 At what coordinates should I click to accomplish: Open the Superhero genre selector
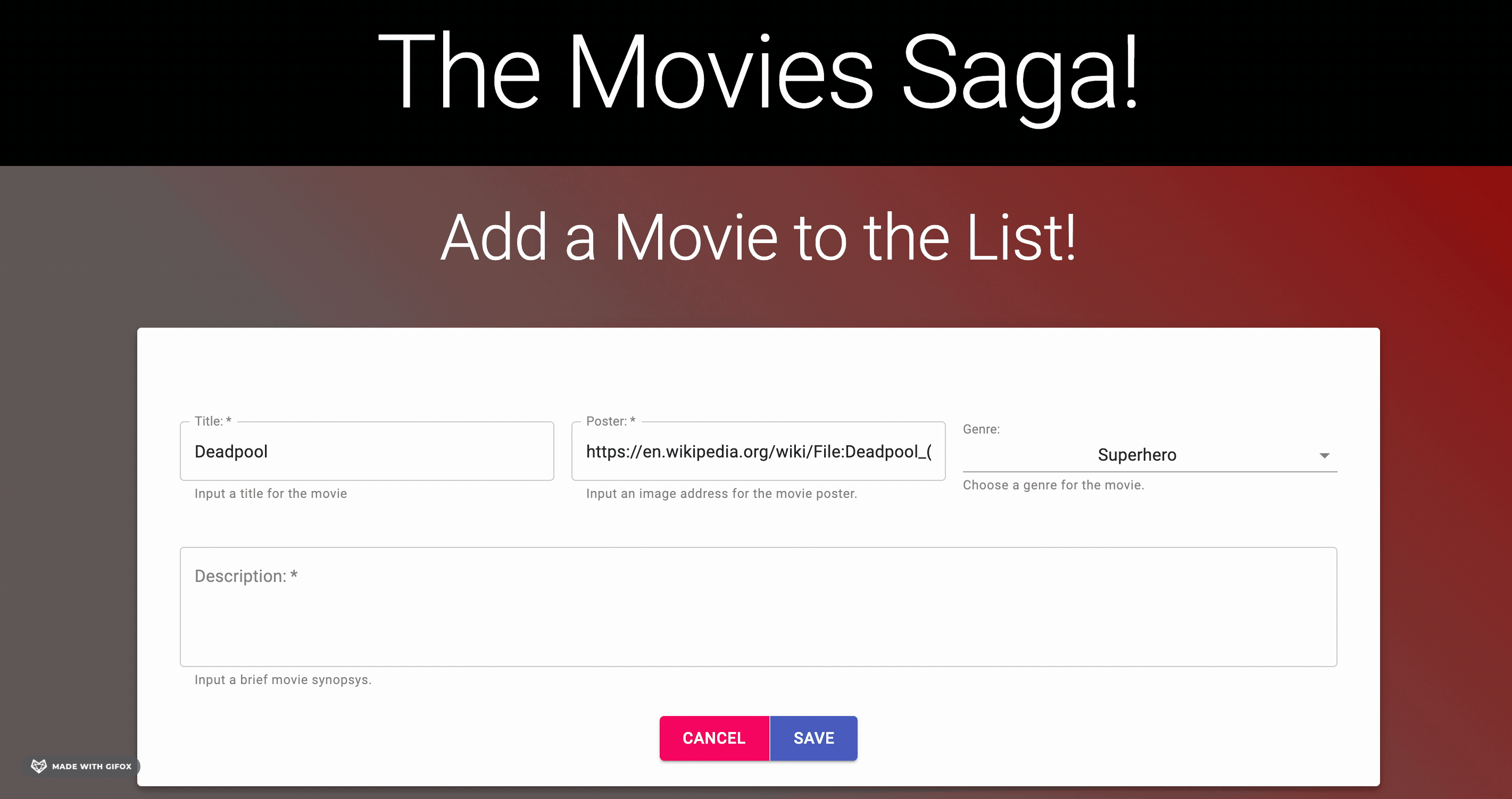click(x=1136, y=455)
